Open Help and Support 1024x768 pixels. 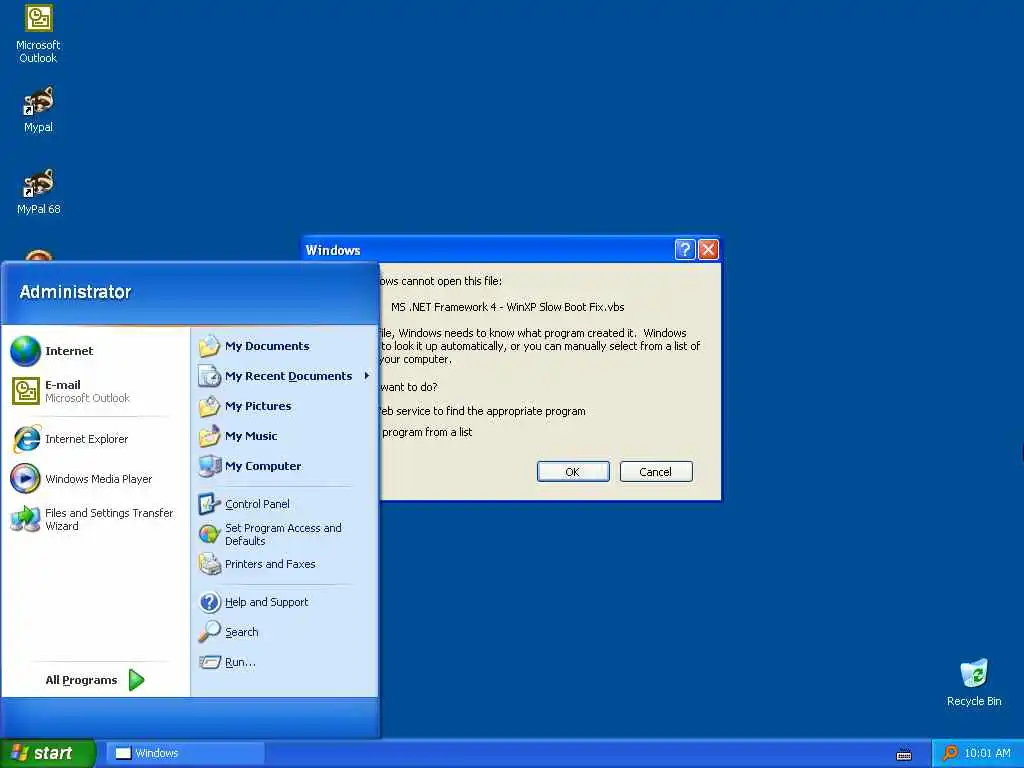[284, 602]
